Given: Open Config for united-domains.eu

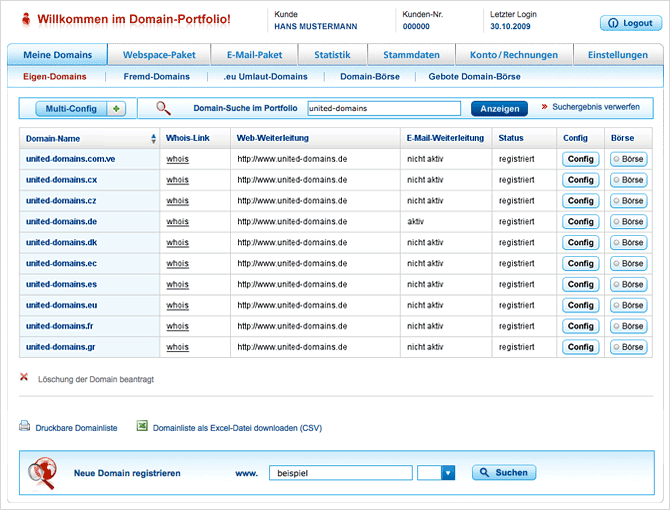Looking at the screenshot, I should point(580,305).
